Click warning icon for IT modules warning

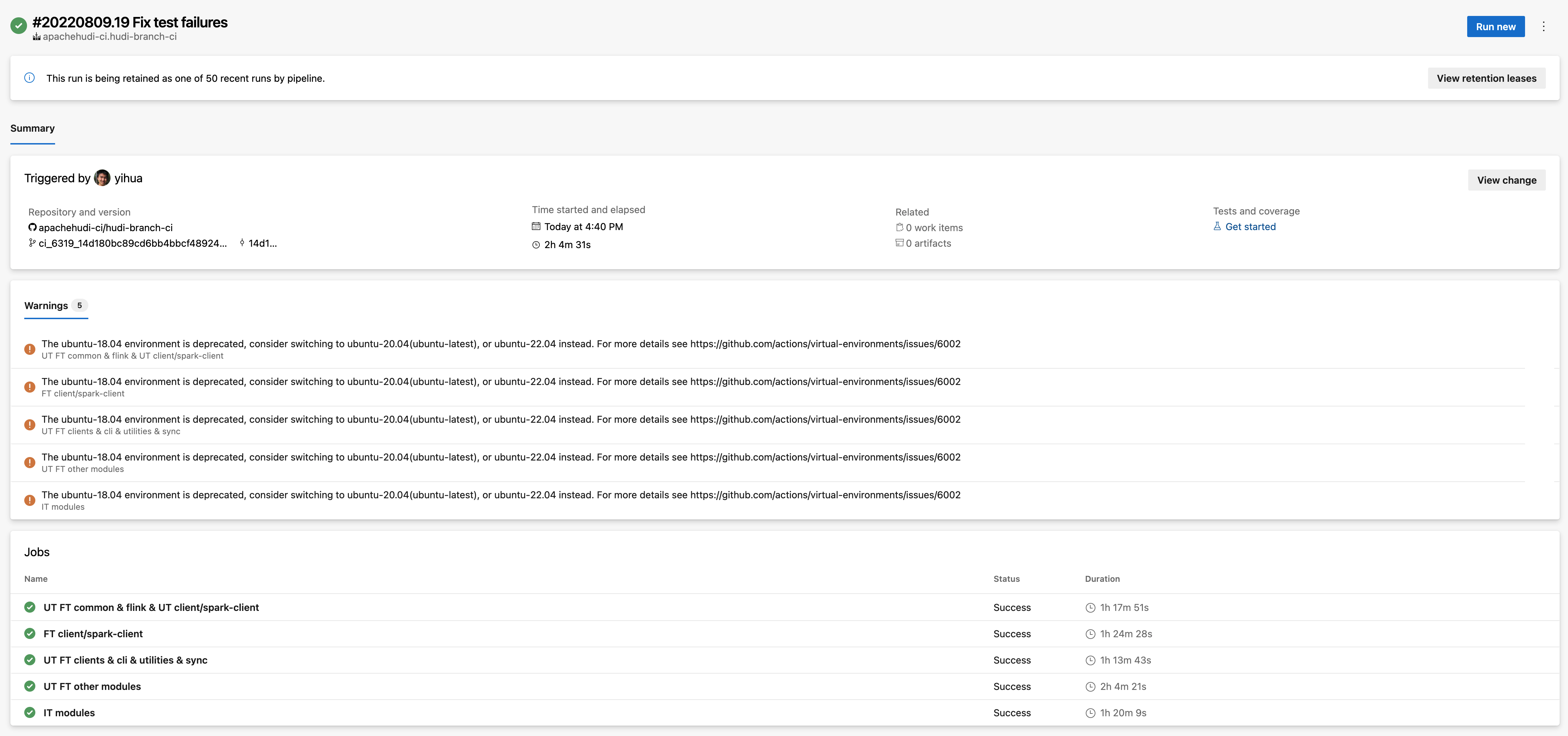(29, 500)
